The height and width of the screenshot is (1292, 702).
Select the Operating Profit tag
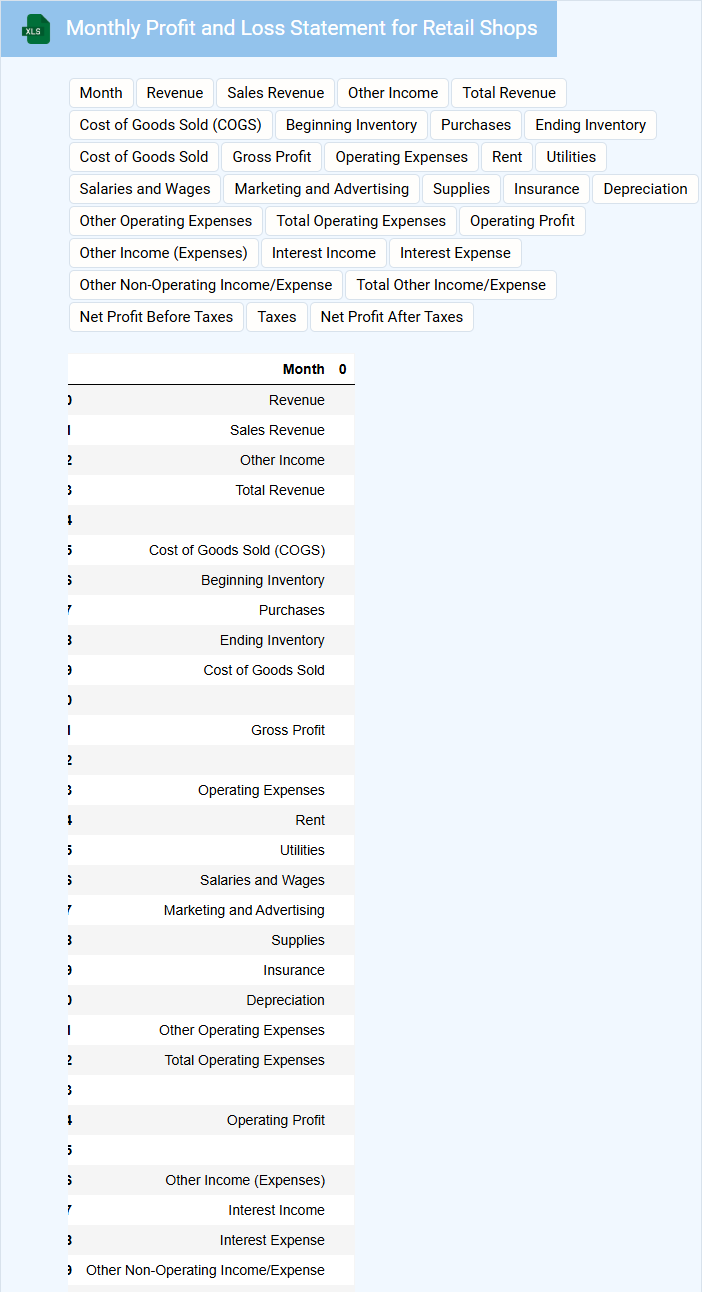point(522,221)
